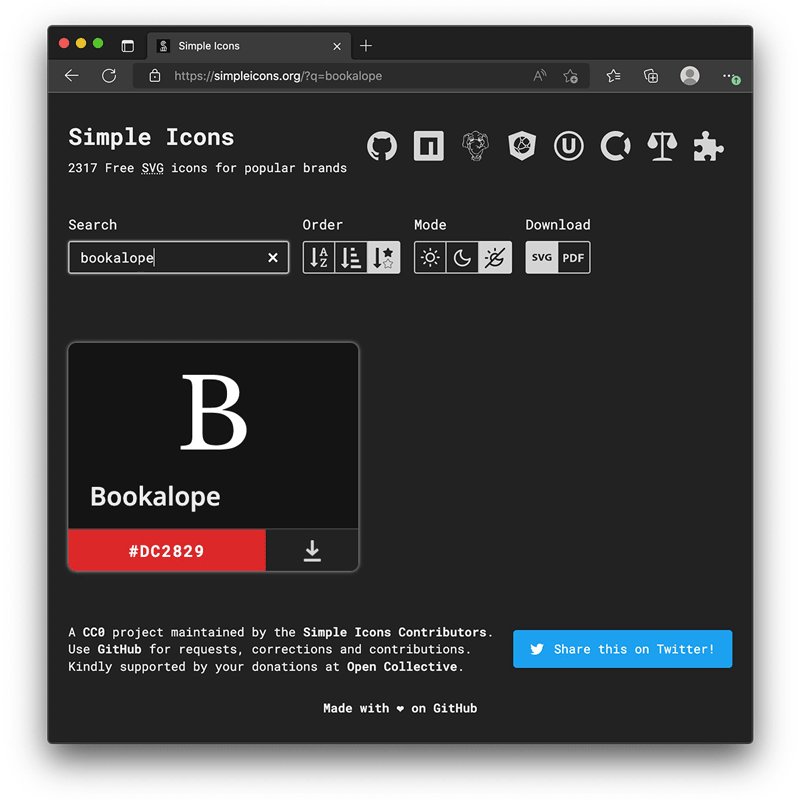800x800 pixels.
Task: Open browser Collections
Action: coord(651,76)
